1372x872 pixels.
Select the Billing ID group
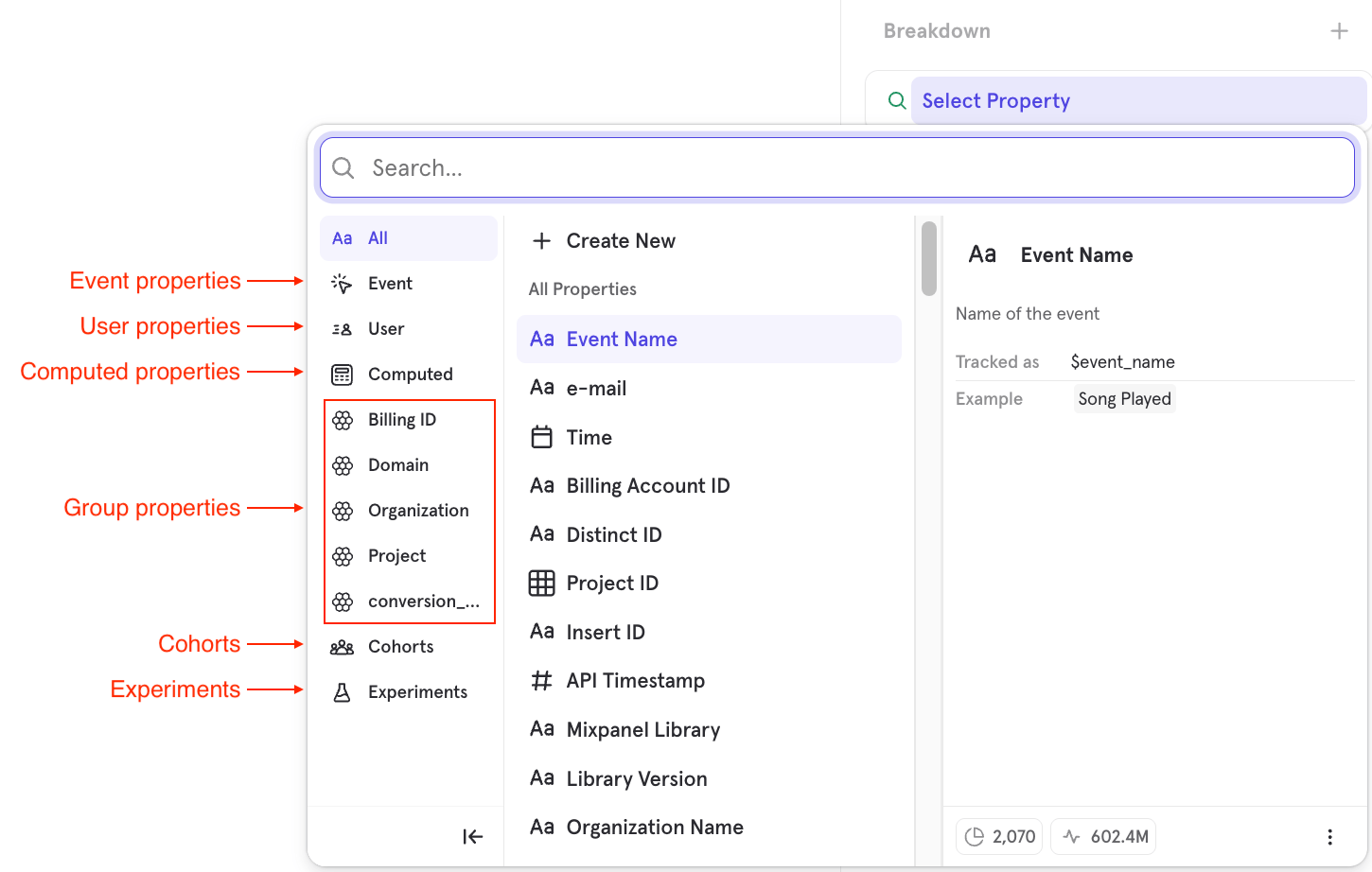409,420
